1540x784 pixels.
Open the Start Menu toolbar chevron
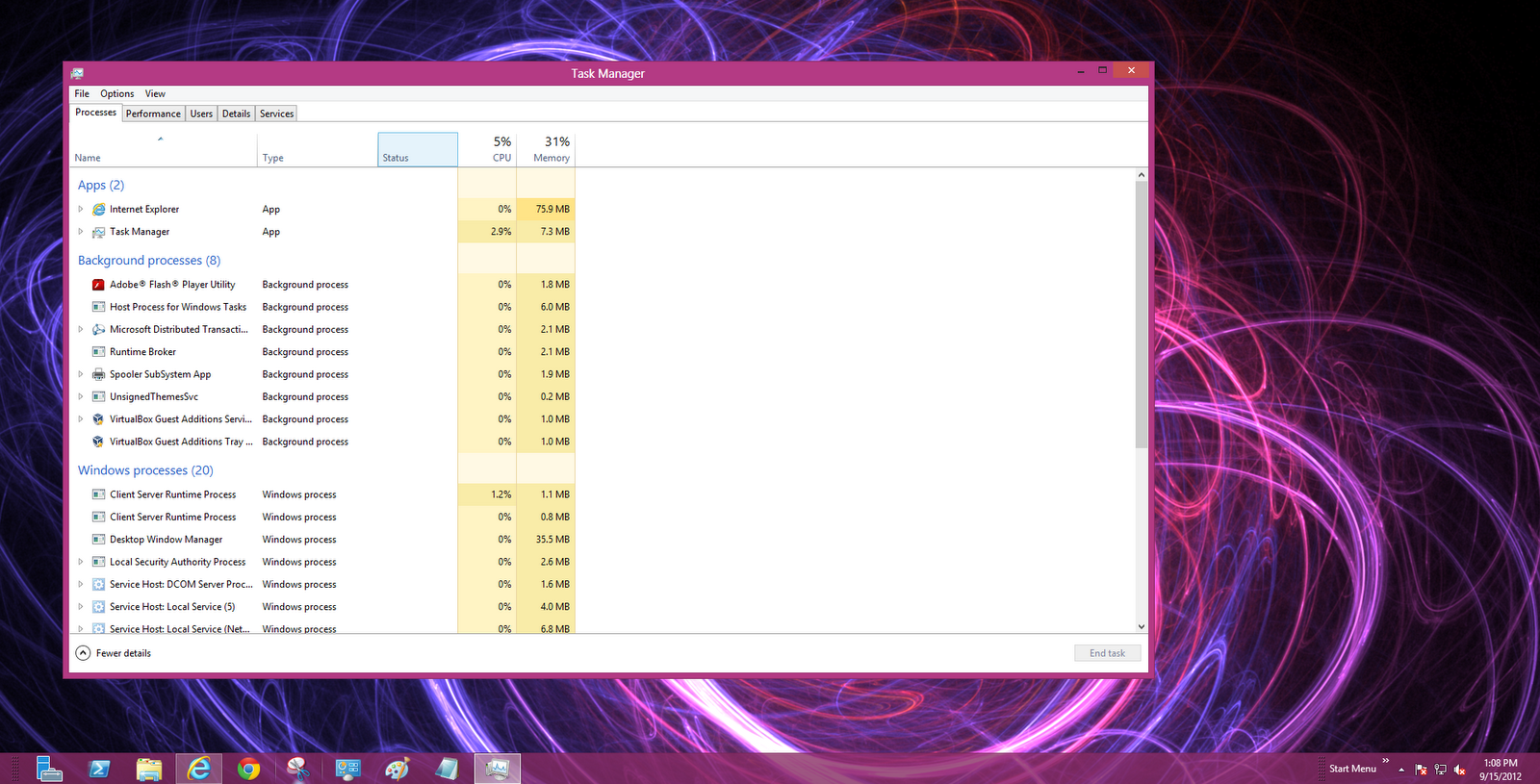1386,761
